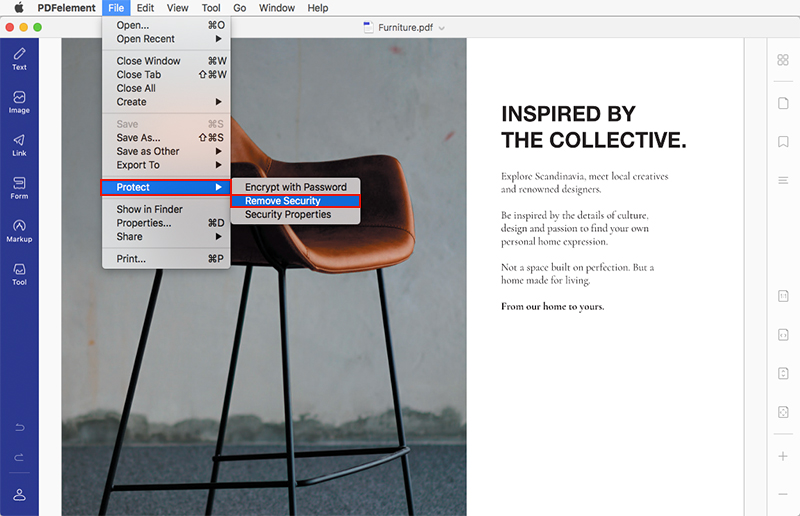Expand the Protect submenu

point(166,187)
